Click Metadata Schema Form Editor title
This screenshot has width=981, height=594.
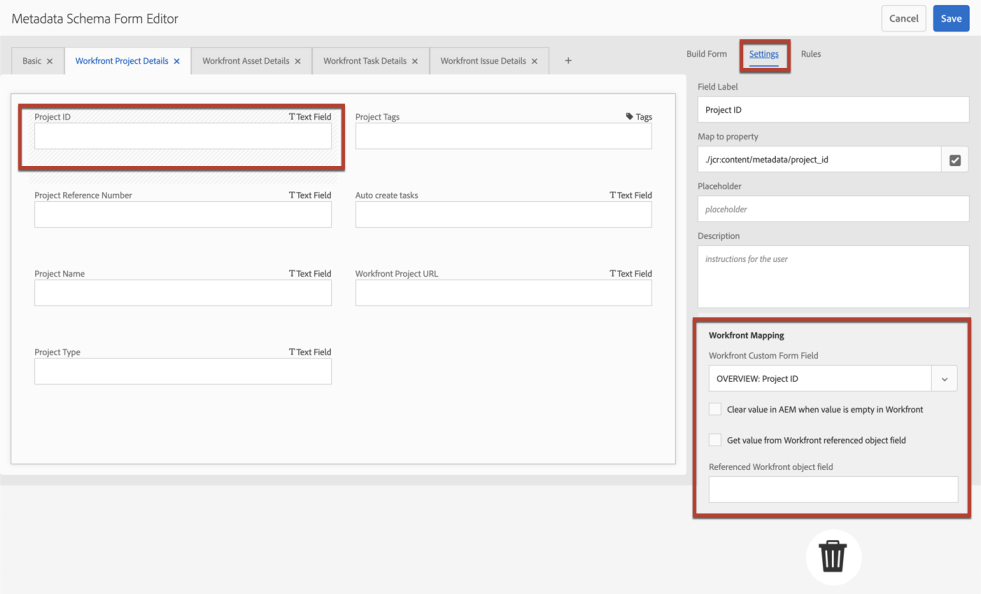coord(95,19)
